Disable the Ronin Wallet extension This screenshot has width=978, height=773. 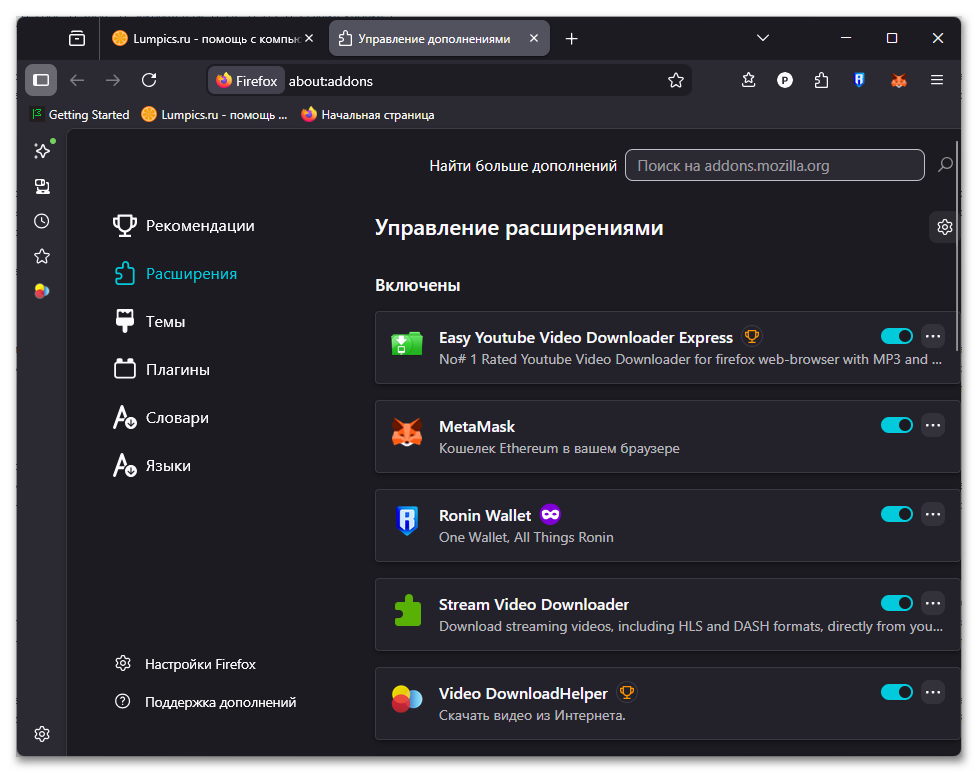pyautogui.click(x=896, y=515)
